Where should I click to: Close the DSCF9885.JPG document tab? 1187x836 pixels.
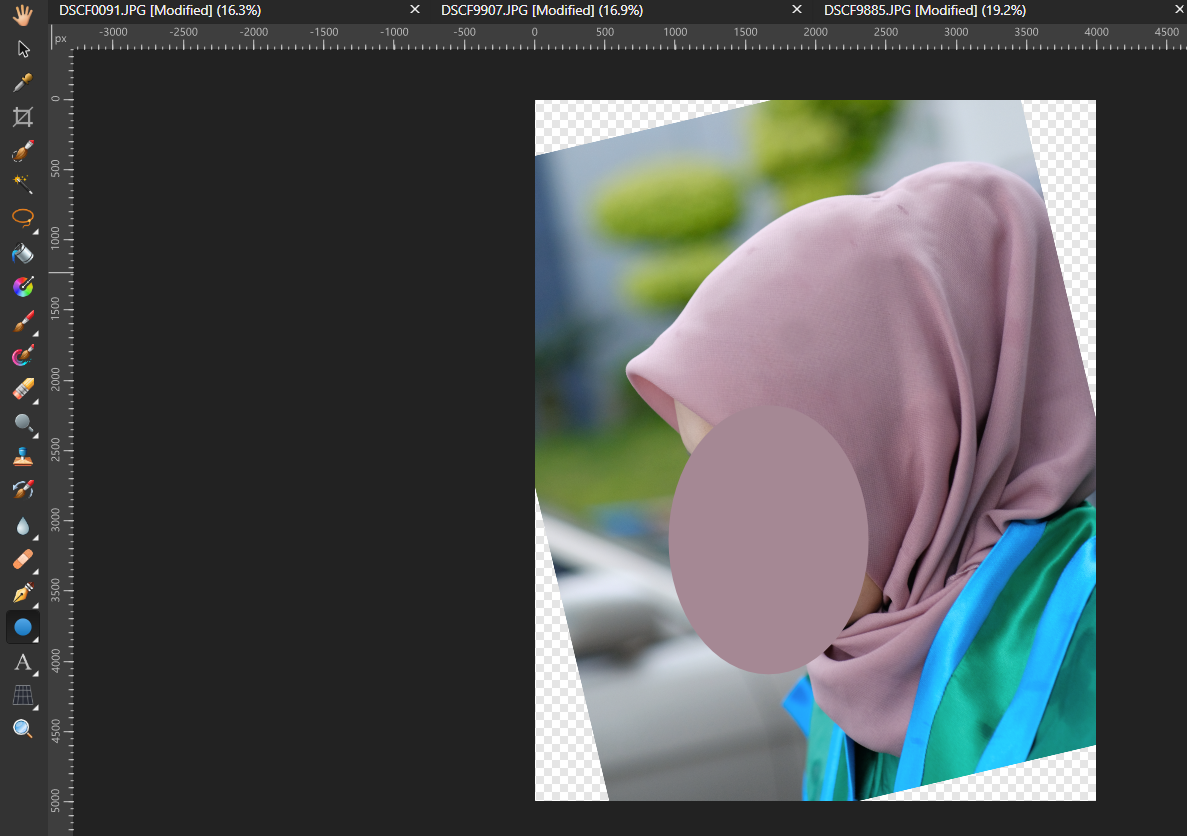[1179, 10]
